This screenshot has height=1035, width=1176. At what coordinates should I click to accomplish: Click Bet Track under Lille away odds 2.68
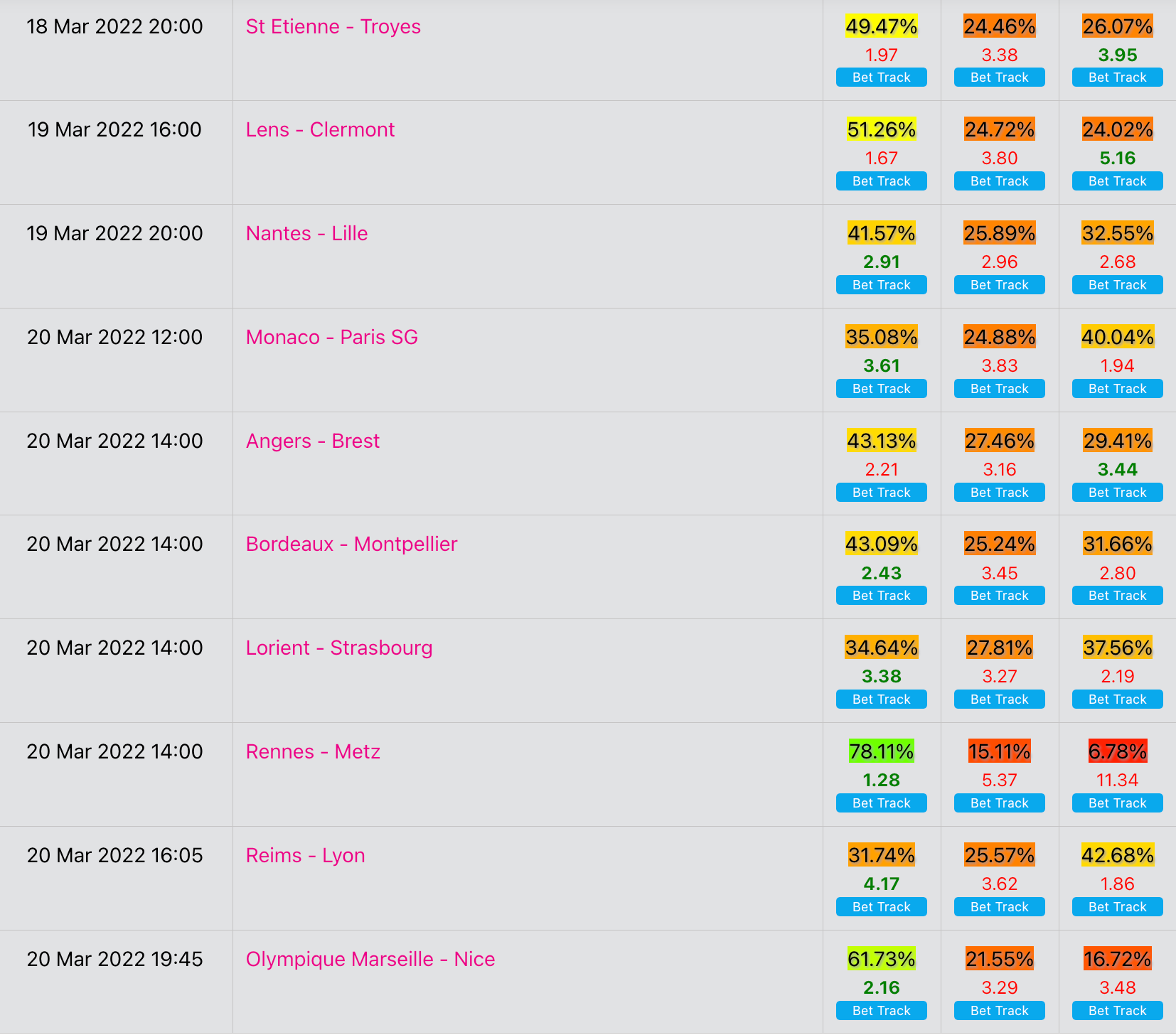tap(1118, 285)
